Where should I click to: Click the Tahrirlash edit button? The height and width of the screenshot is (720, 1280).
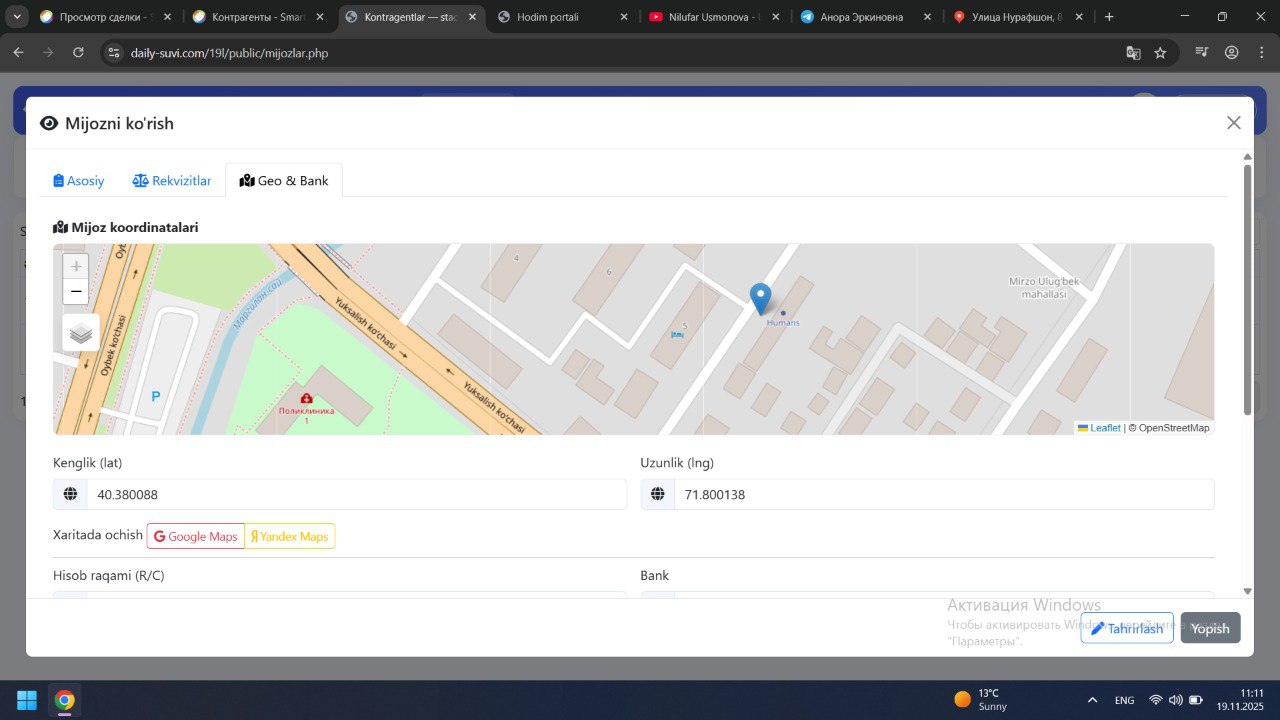tap(1127, 628)
